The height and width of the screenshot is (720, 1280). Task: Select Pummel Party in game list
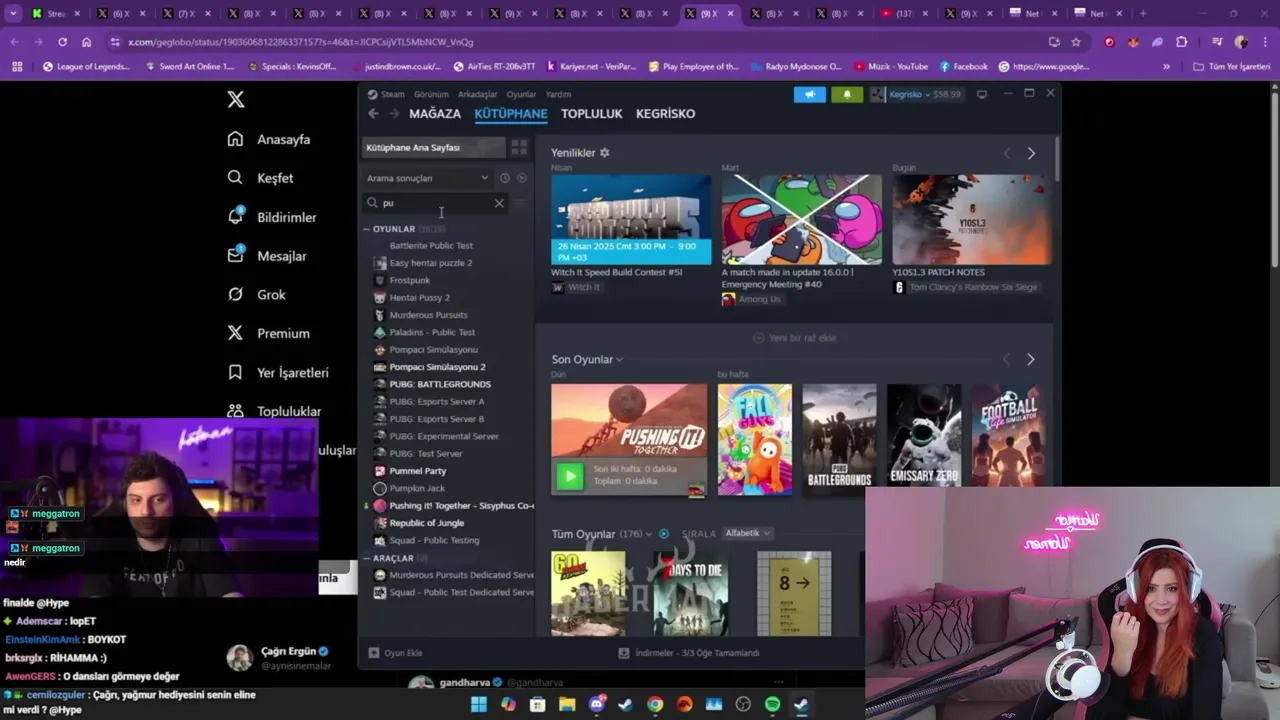(x=418, y=471)
